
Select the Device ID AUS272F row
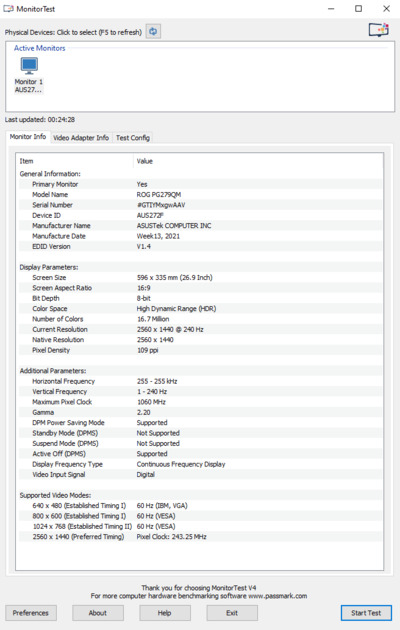200,215
